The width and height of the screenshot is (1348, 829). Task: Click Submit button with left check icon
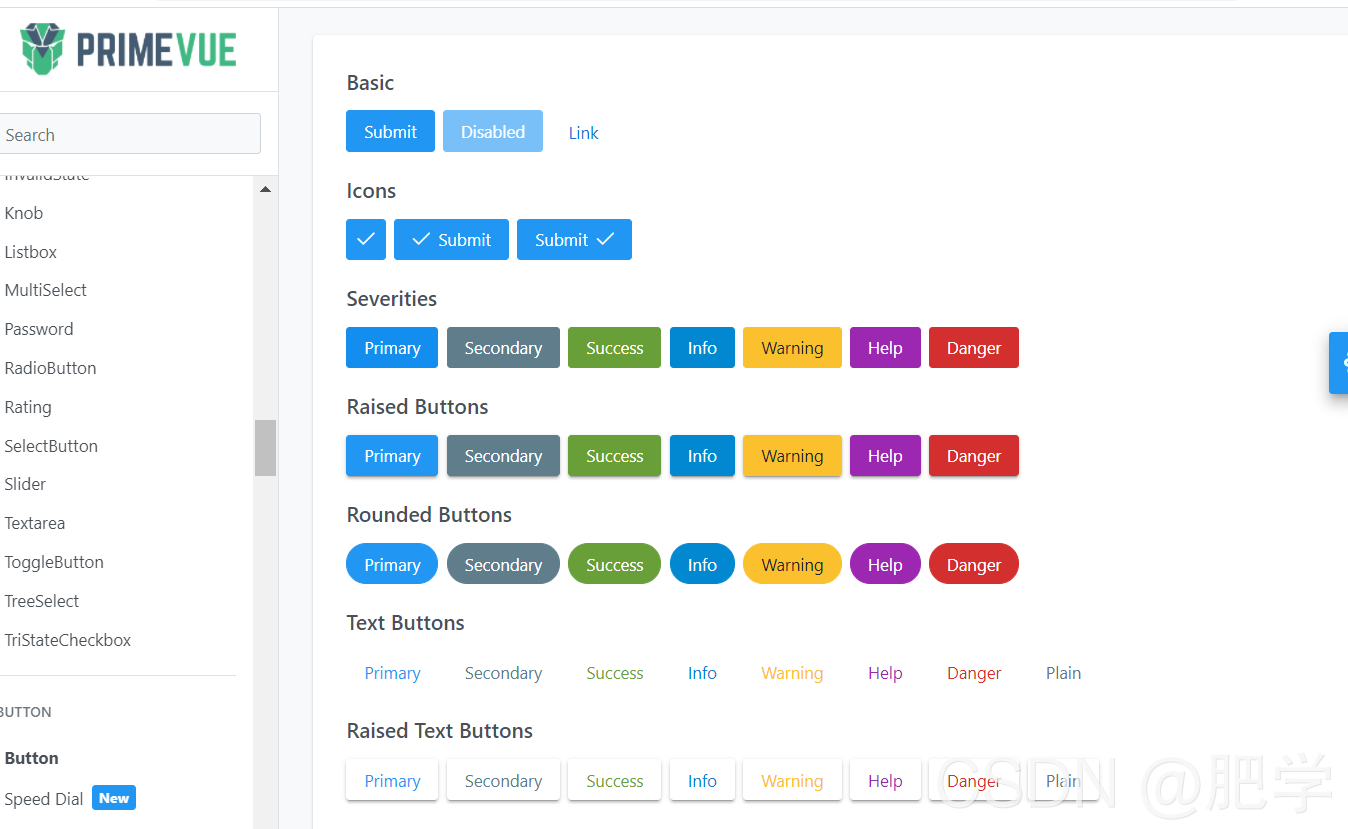[451, 239]
